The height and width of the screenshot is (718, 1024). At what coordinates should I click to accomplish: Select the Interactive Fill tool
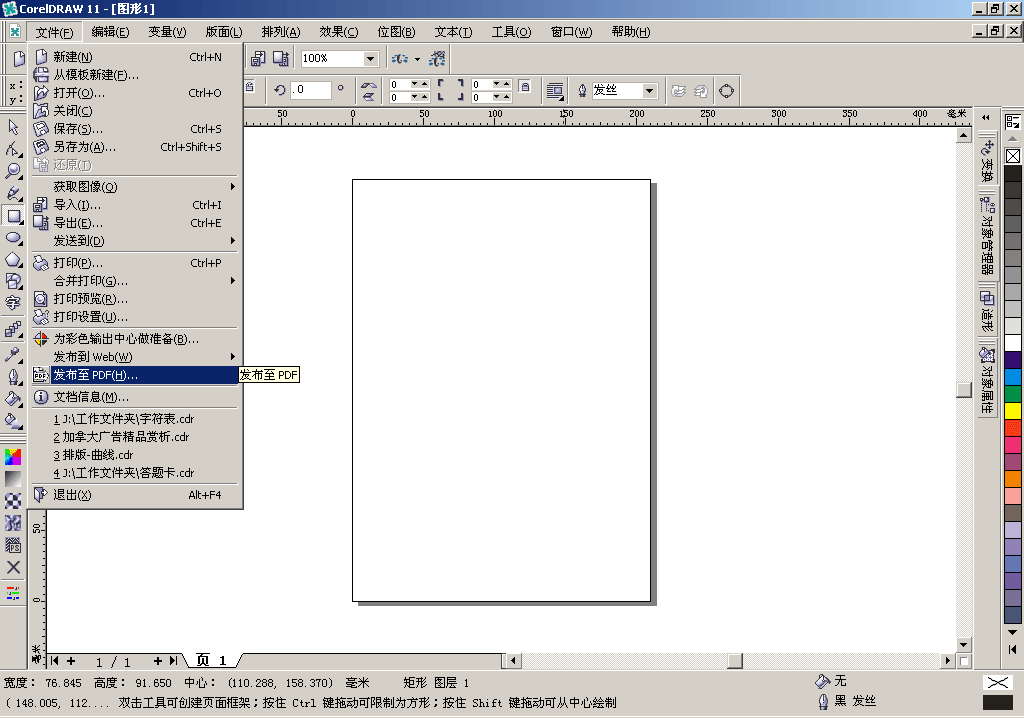click(x=13, y=421)
